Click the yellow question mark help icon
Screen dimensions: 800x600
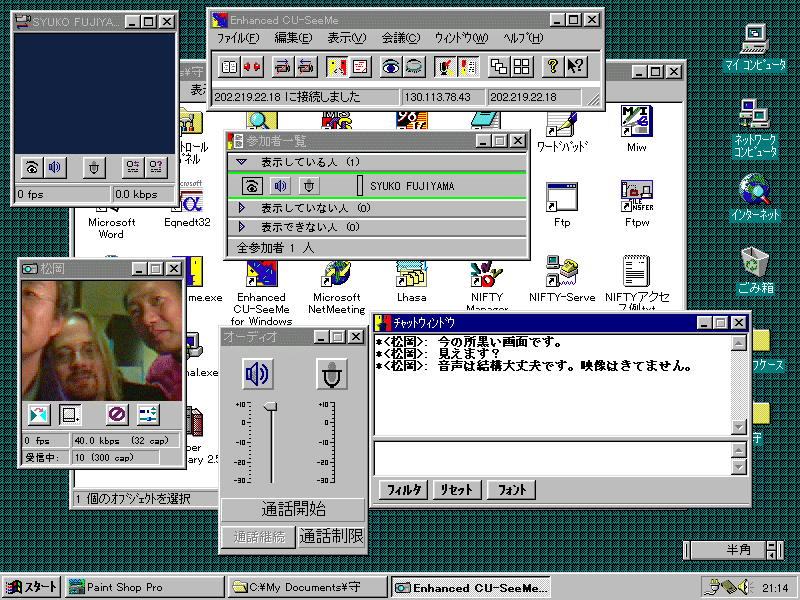pyautogui.click(x=553, y=67)
